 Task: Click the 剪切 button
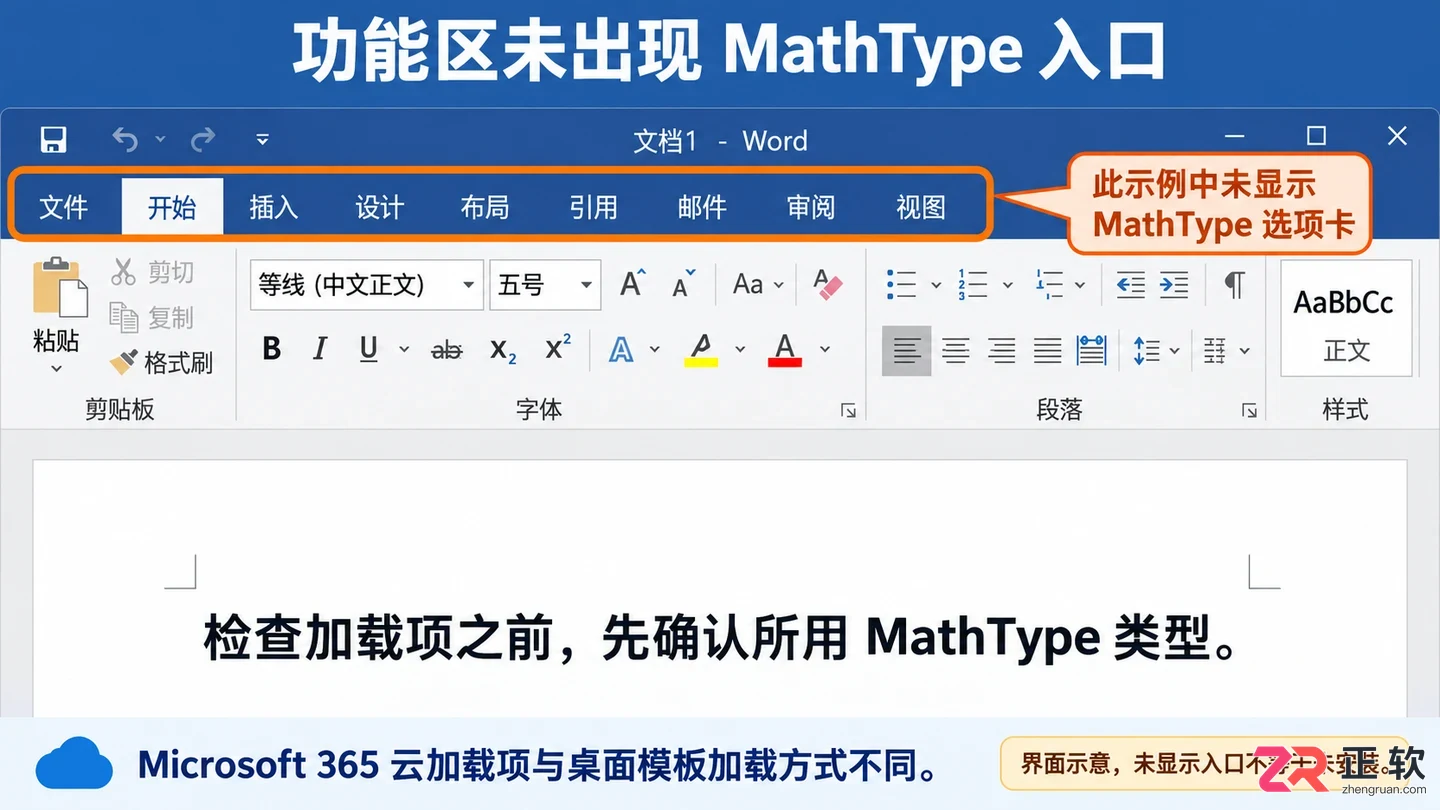[x=152, y=271]
